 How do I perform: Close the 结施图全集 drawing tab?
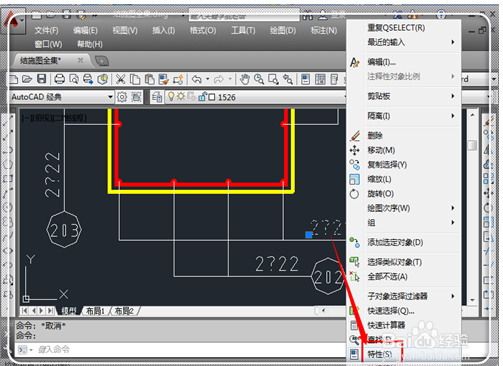80,60
